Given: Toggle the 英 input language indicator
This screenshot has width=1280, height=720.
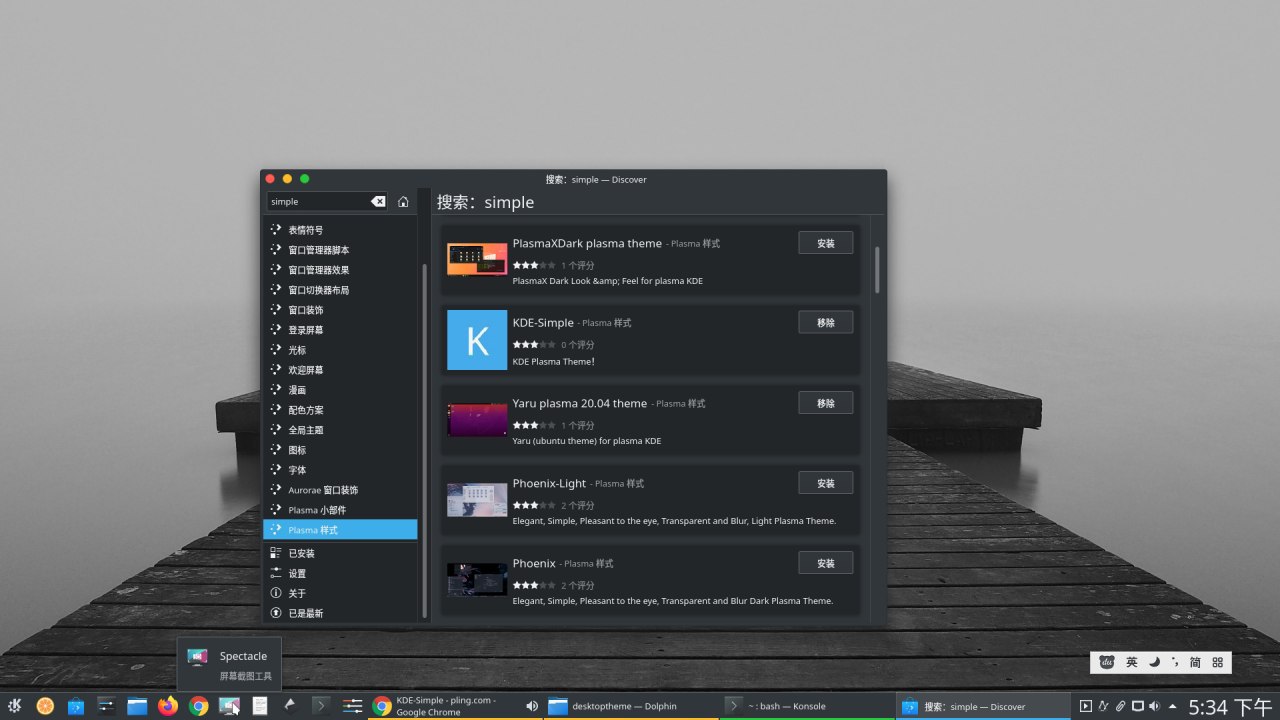Looking at the screenshot, I should click(x=1131, y=662).
